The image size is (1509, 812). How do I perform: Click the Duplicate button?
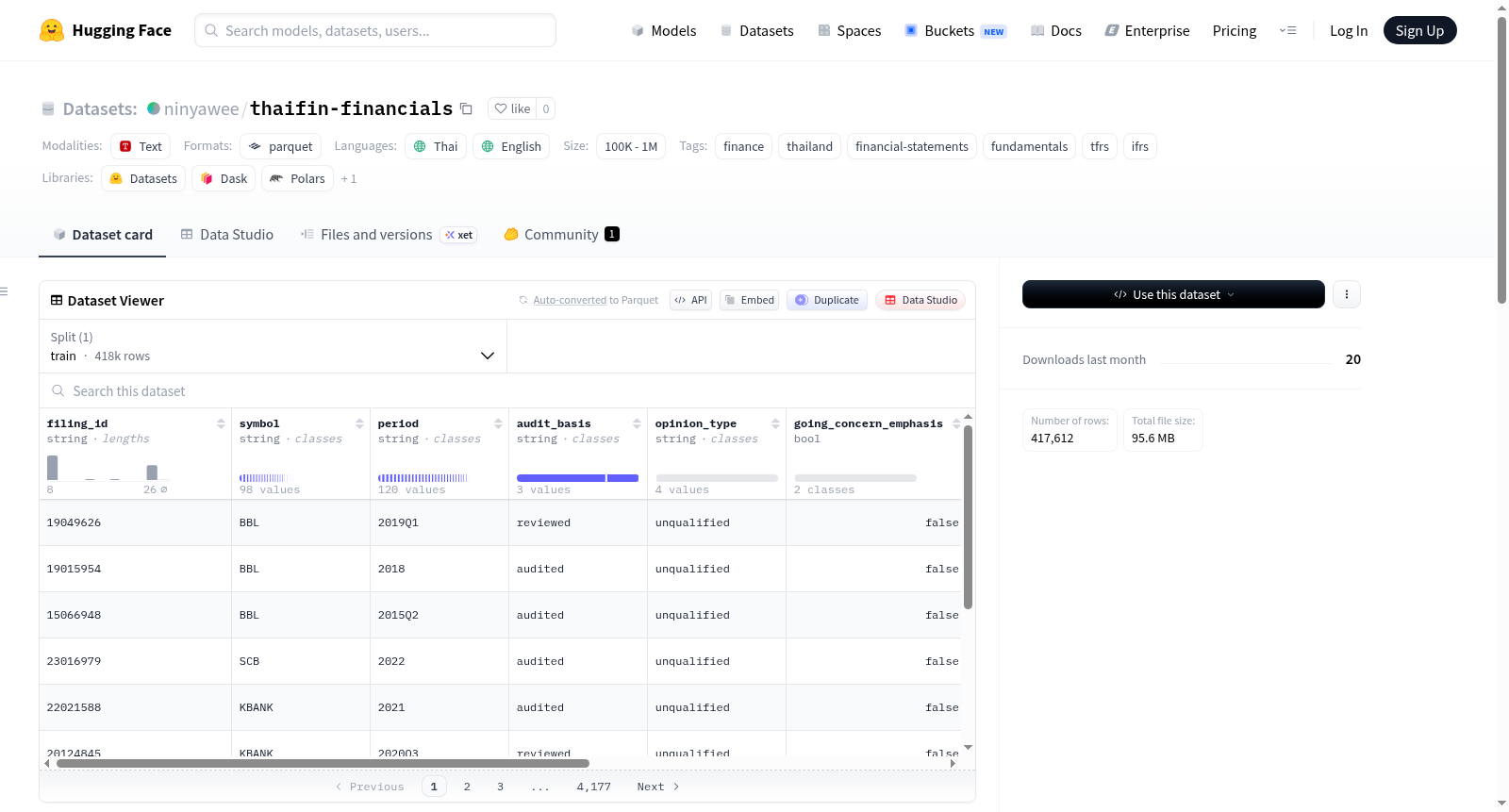[827, 300]
